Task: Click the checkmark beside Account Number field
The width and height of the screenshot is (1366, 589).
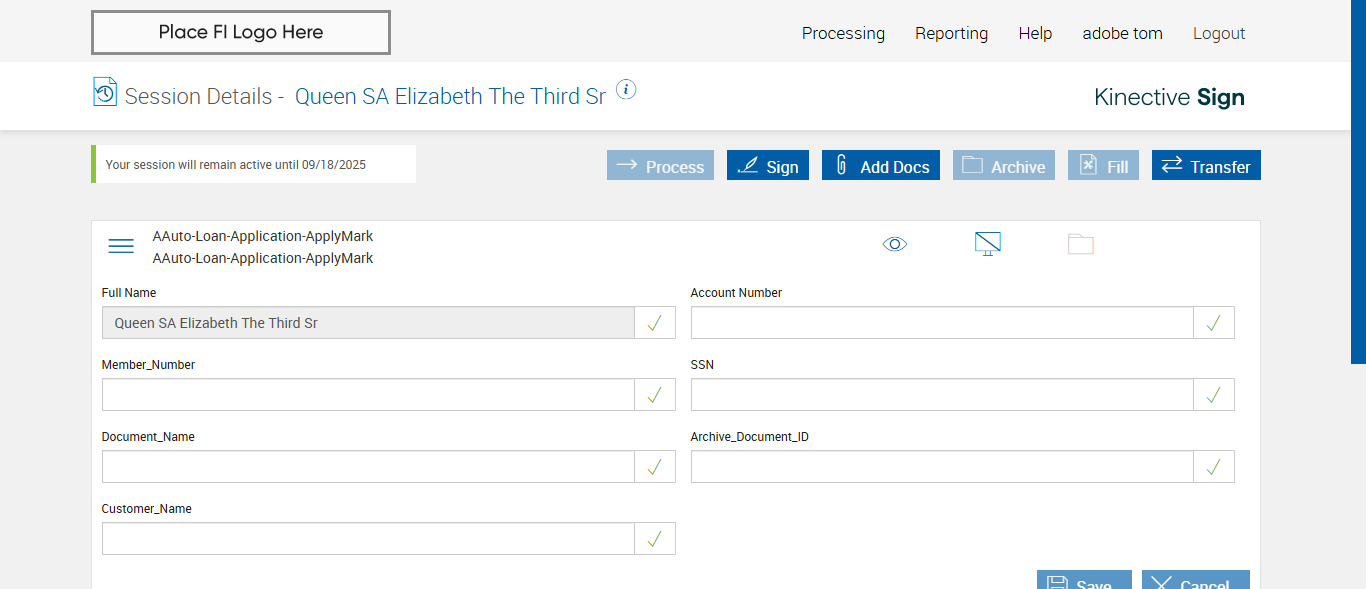Action: click(1214, 323)
